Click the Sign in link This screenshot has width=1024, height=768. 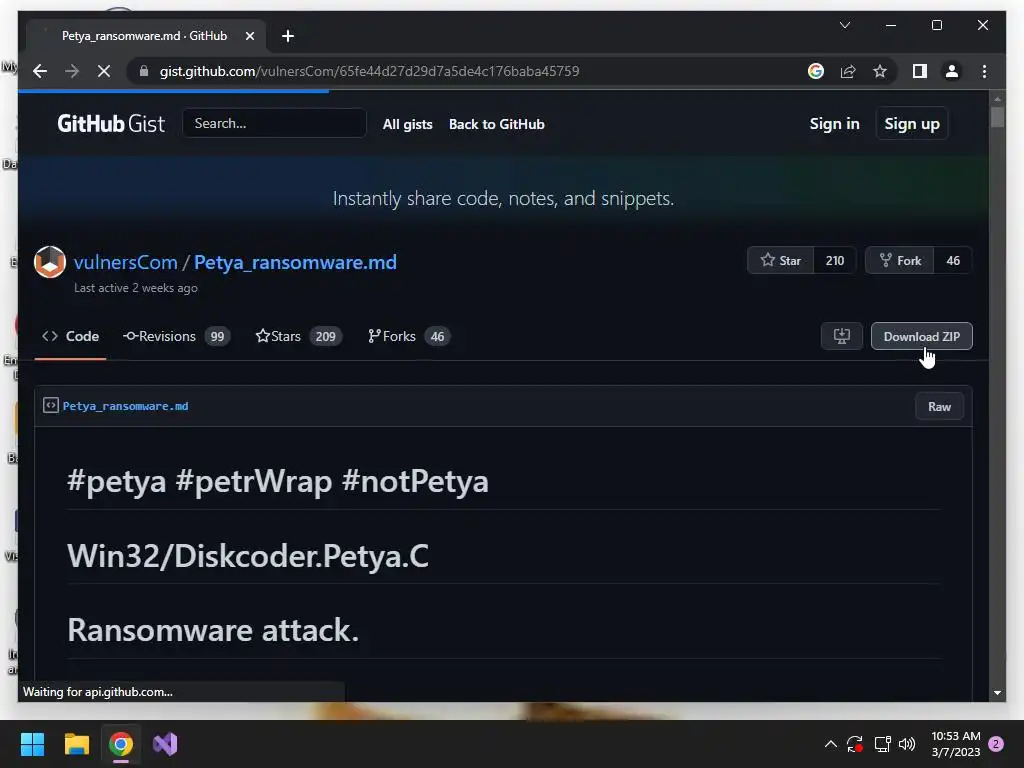click(834, 123)
